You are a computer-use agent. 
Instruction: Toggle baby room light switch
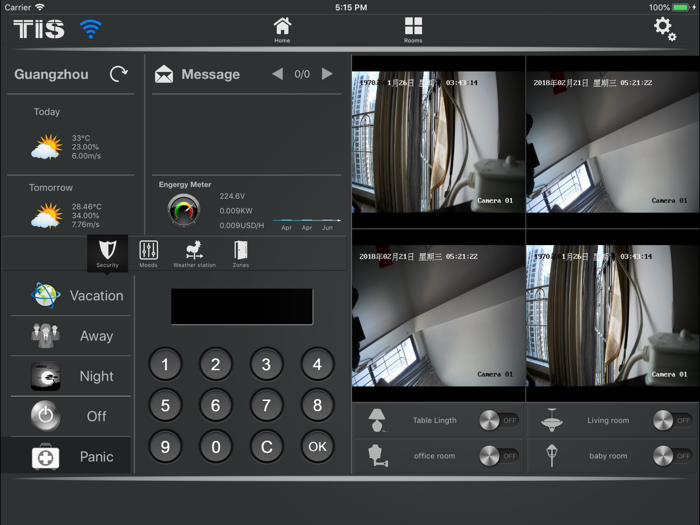click(x=673, y=456)
